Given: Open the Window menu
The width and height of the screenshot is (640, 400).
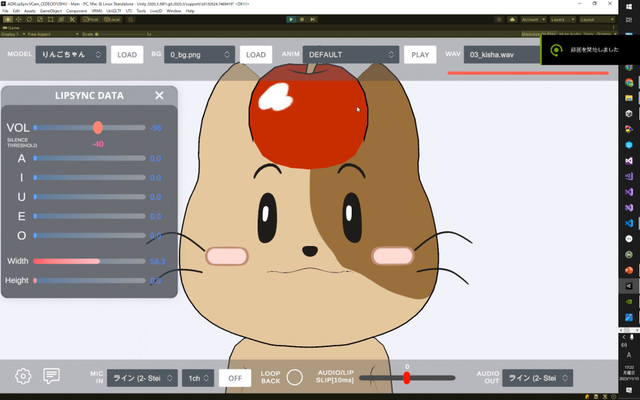Looking at the screenshot, I should pos(174,11).
